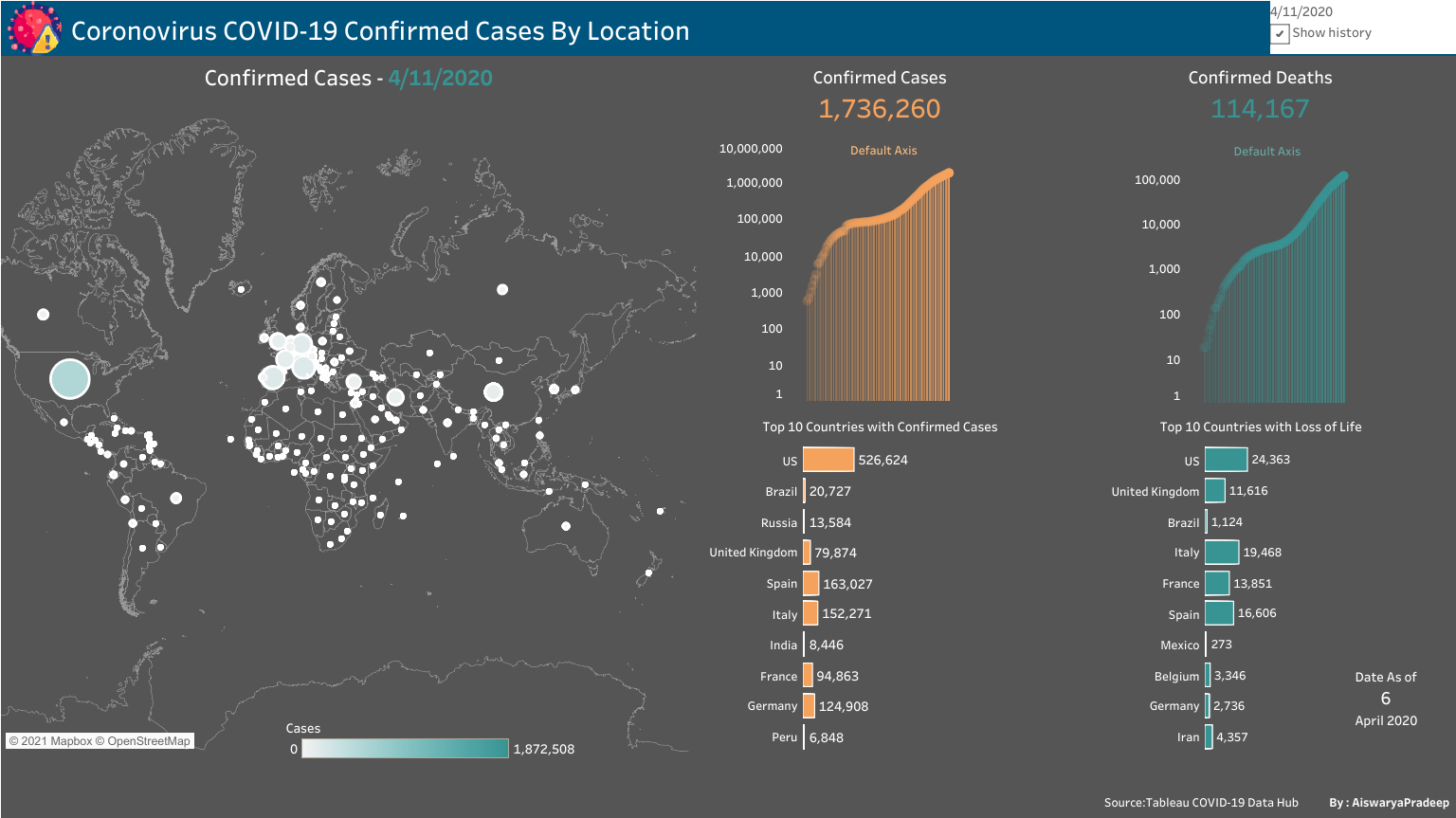Select the United Kingdom deaths bar 11,616
The width and height of the screenshot is (1456, 818).
(1215, 491)
